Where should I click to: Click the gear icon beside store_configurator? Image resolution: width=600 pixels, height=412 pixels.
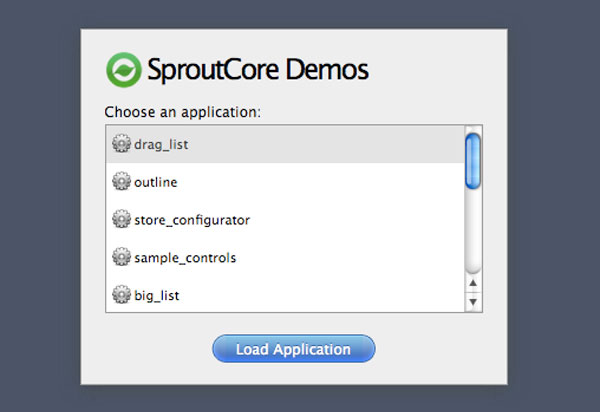pyautogui.click(x=121, y=219)
